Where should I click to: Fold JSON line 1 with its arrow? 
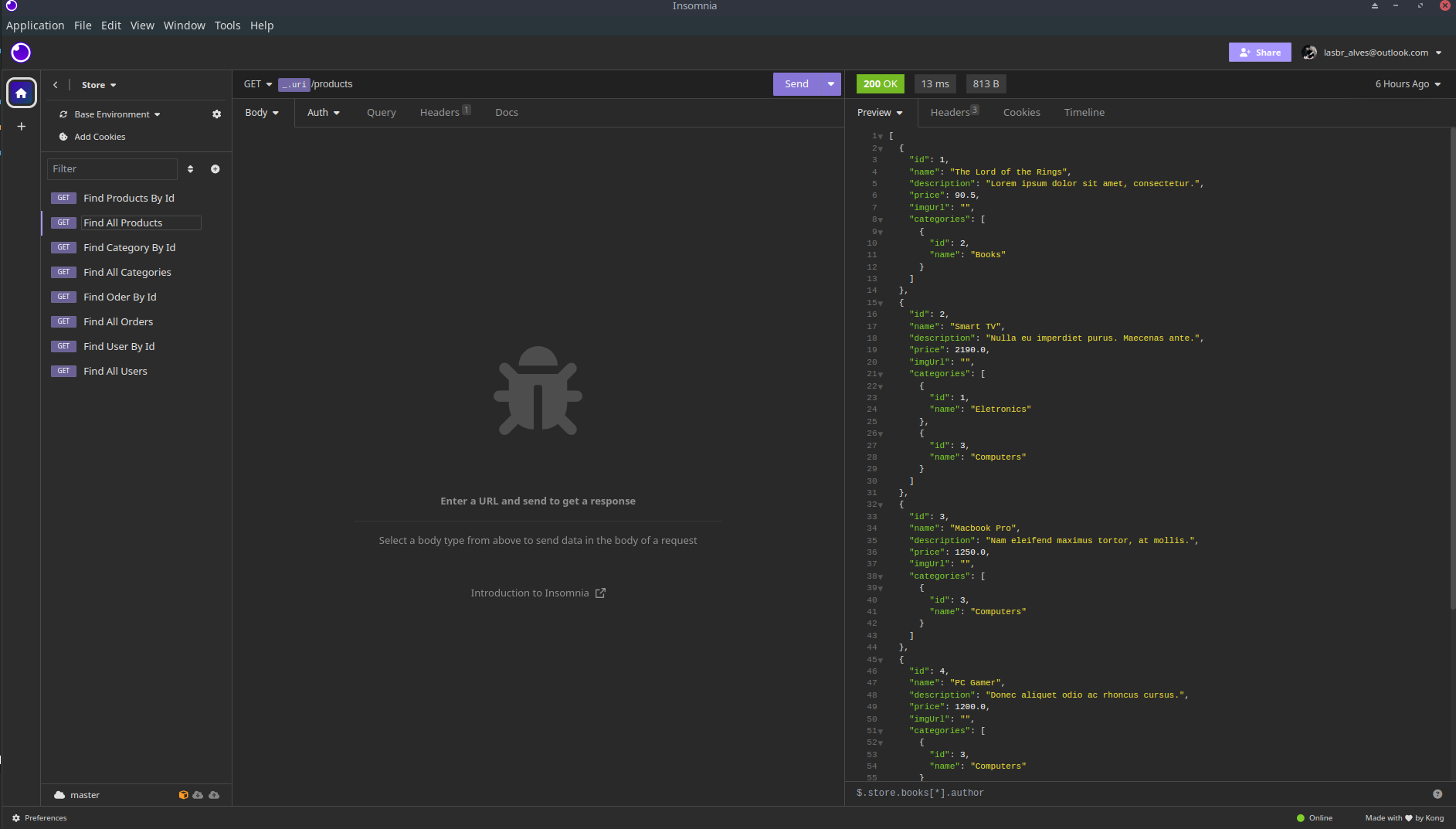(880, 137)
